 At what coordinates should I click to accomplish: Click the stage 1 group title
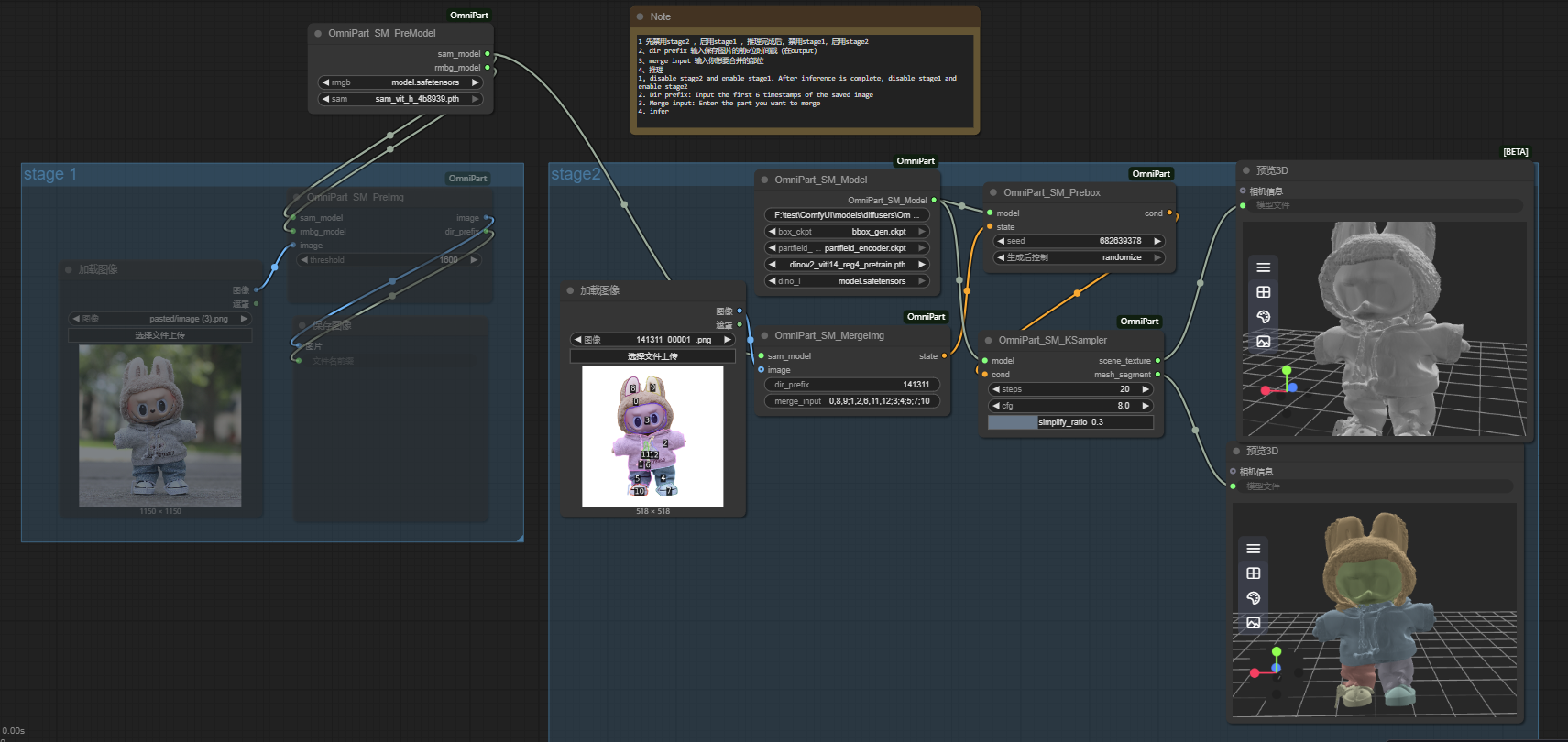tap(50, 174)
